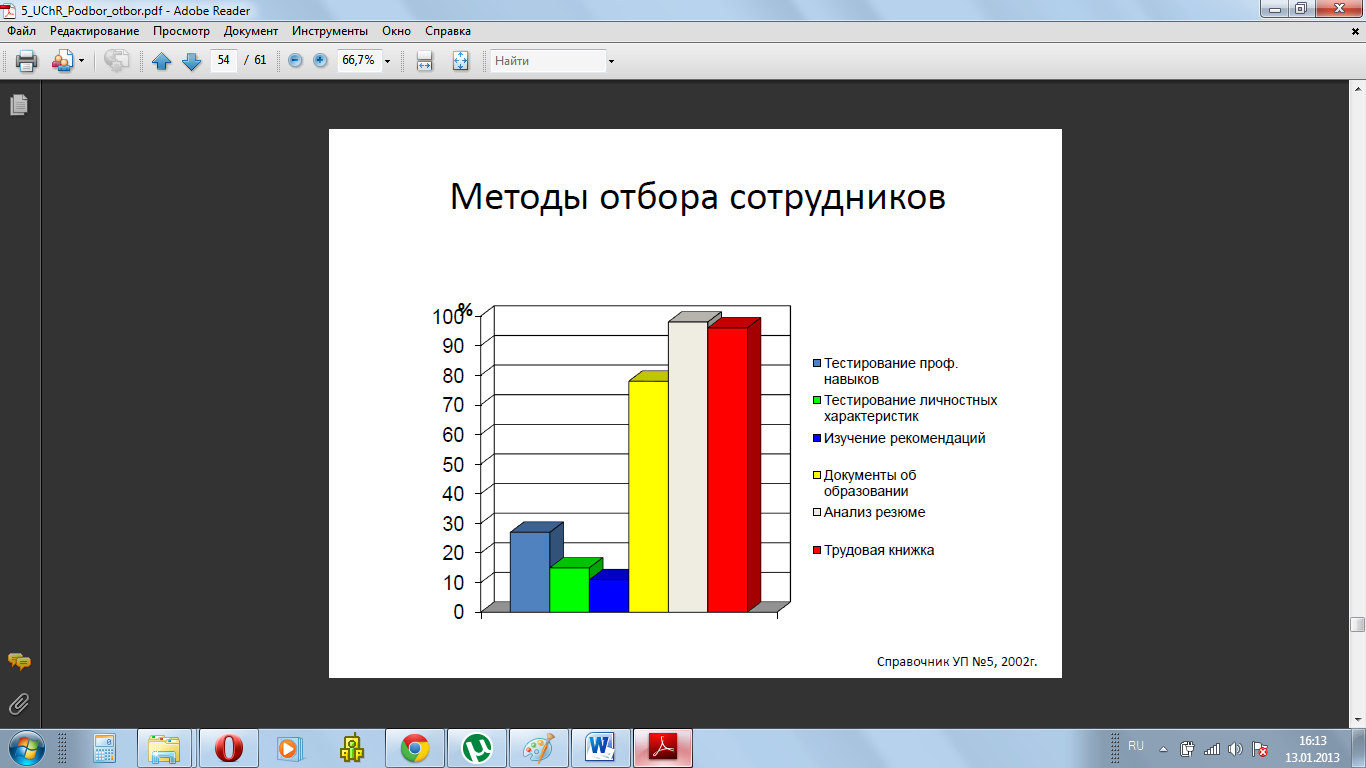
Task: Click the fit-width scrolling mode icon
Action: pos(424,61)
